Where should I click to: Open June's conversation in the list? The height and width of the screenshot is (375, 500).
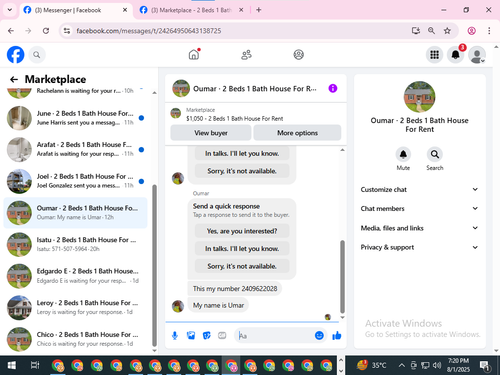pos(75,118)
